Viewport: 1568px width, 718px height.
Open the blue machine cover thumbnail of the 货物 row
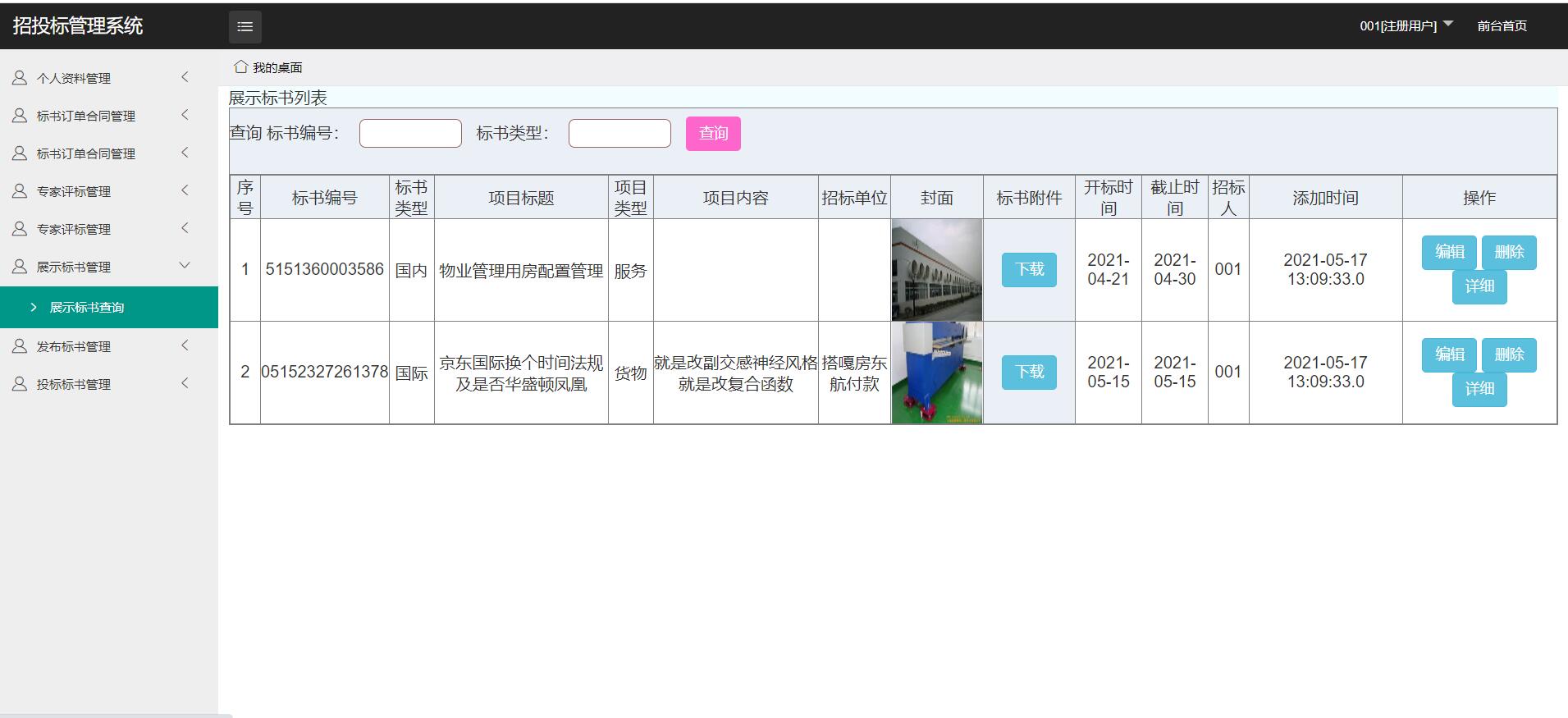click(x=936, y=373)
